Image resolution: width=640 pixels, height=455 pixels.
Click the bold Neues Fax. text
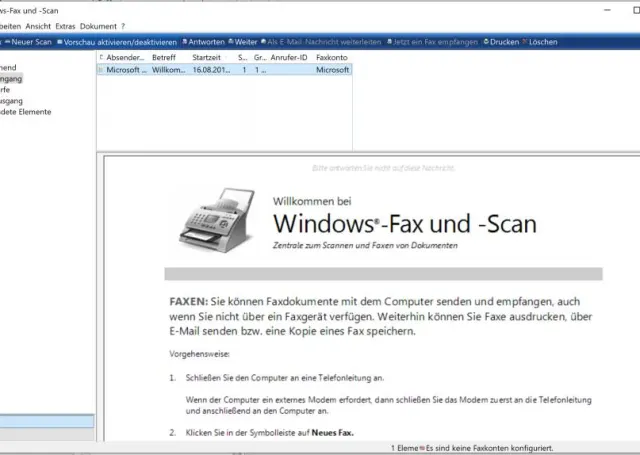[332, 433]
